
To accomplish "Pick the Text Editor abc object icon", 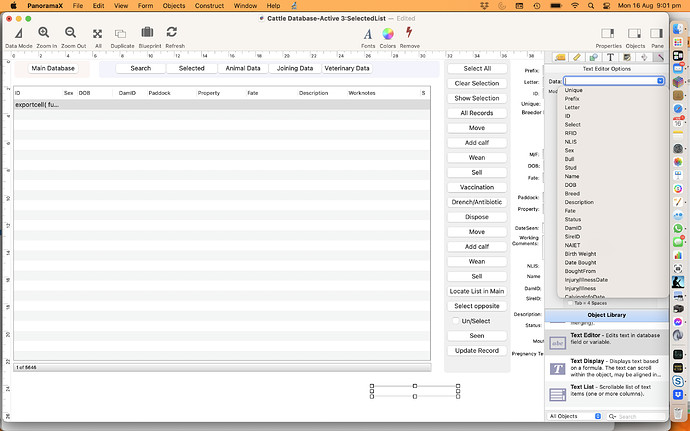I will 558,343.
